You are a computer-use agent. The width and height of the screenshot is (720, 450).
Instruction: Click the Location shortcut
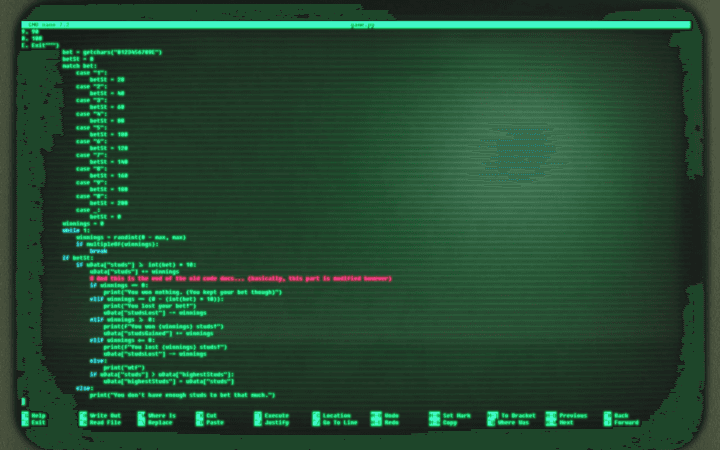point(336,415)
